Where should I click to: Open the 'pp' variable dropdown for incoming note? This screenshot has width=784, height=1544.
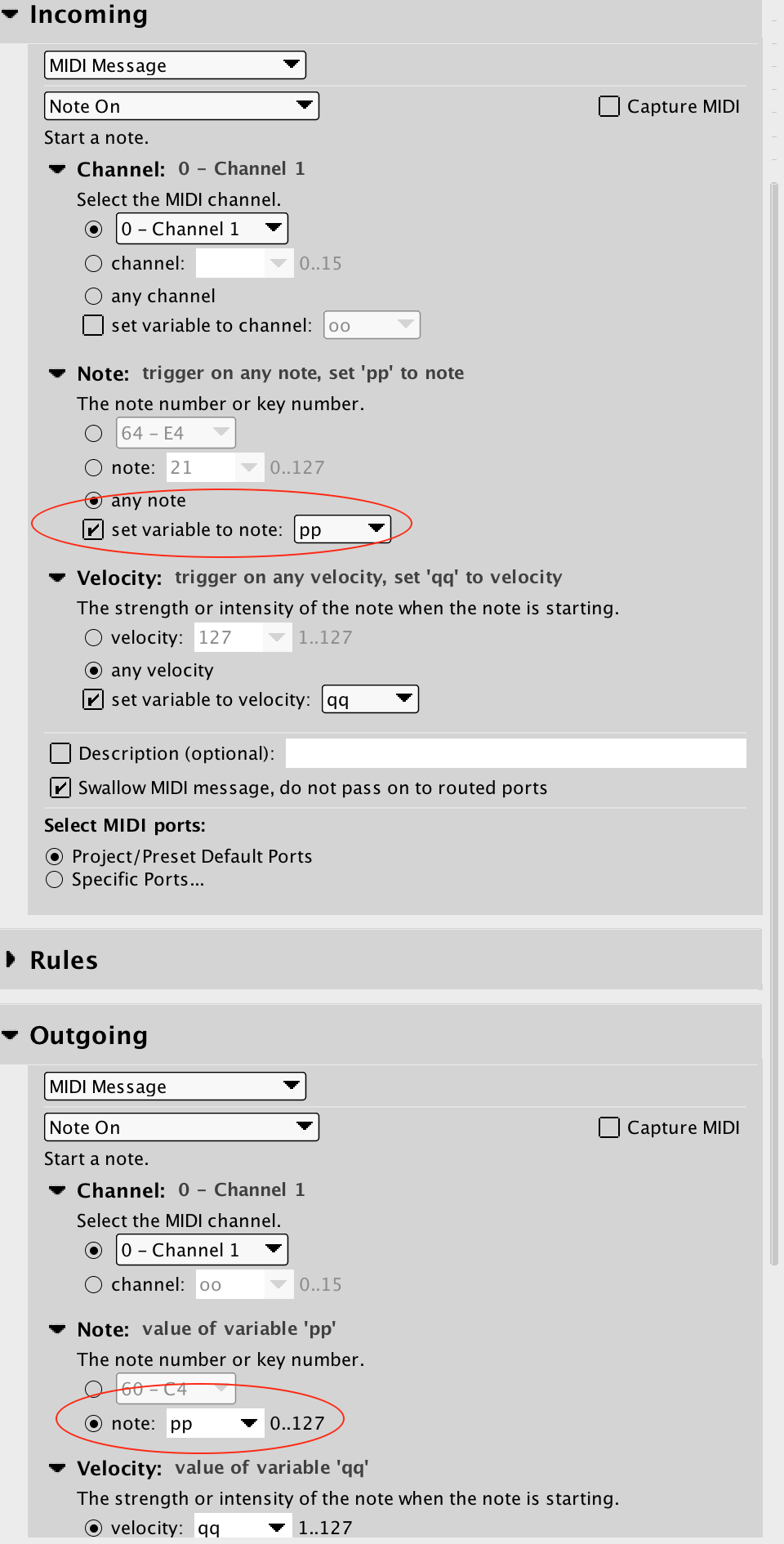[343, 529]
